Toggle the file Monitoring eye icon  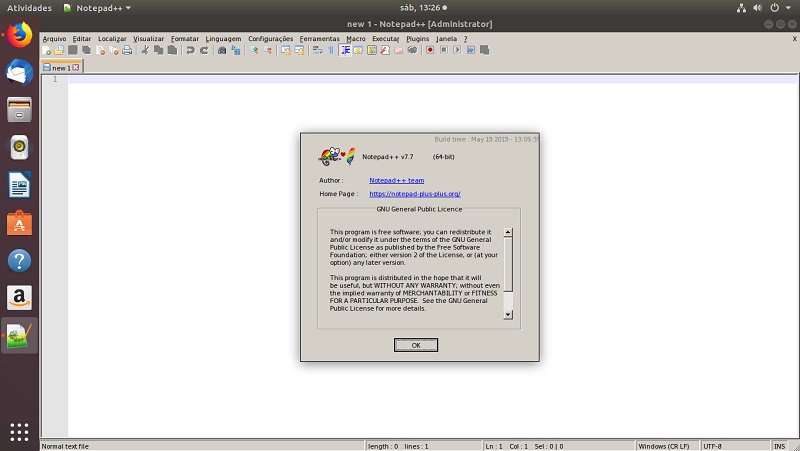(x=412, y=50)
